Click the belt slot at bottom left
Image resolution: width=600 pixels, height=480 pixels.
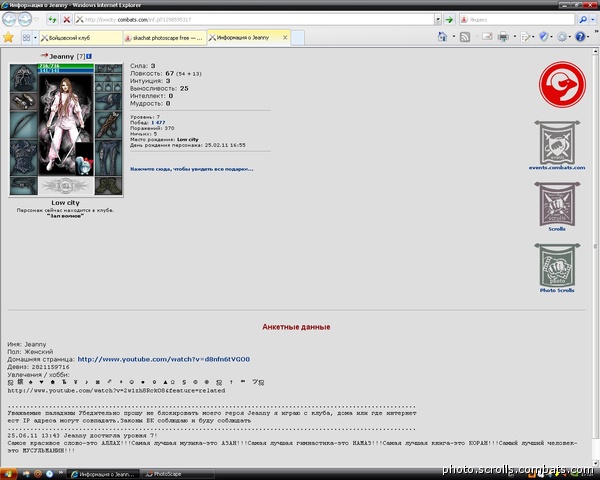23,186
